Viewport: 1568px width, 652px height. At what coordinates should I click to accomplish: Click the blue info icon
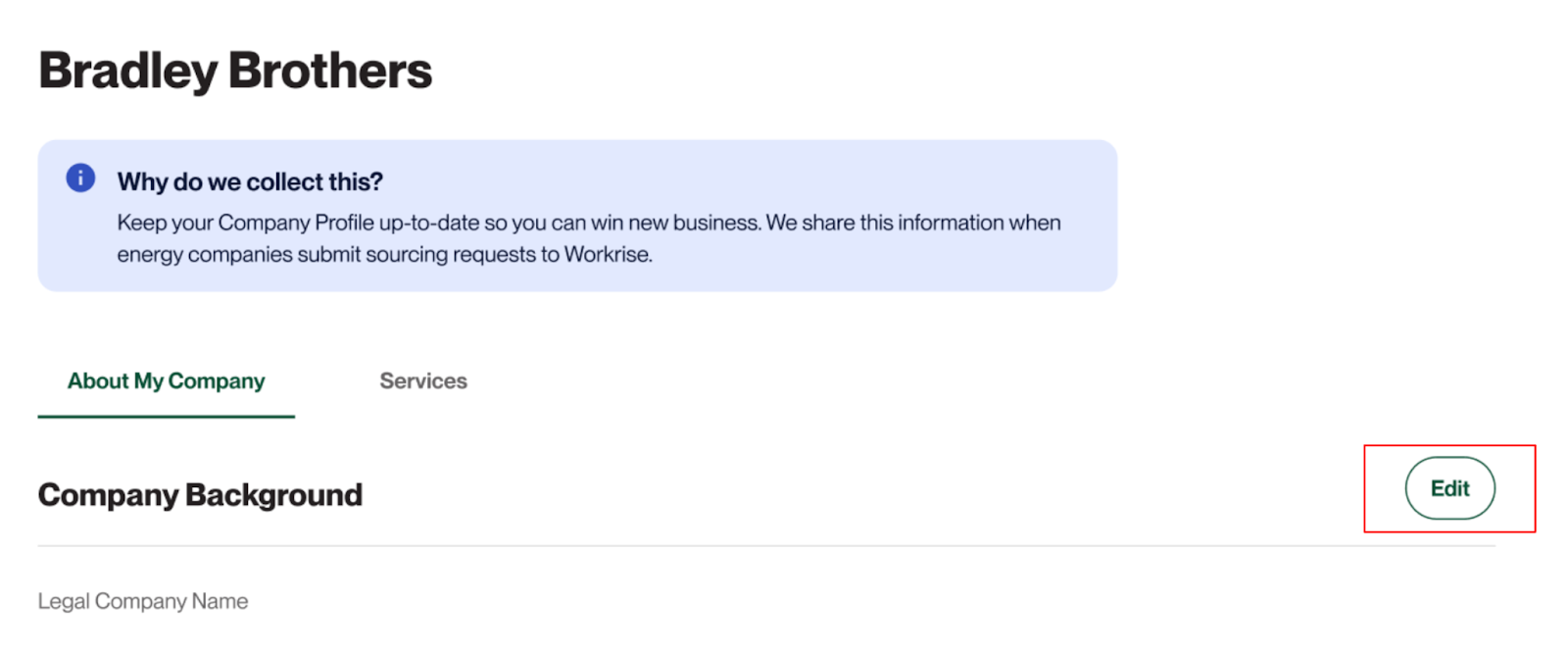coord(80,178)
